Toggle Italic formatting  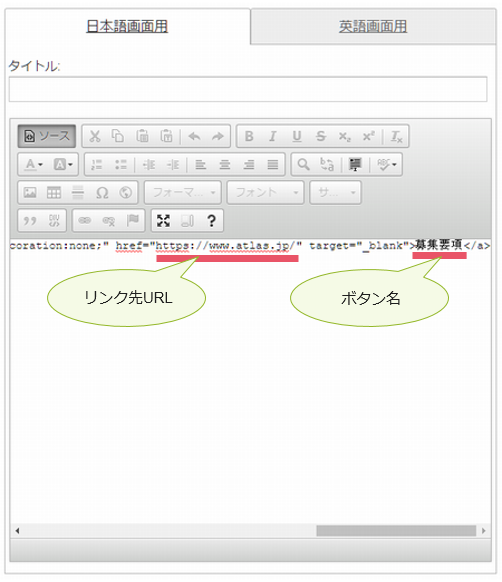tap(273, 136)
